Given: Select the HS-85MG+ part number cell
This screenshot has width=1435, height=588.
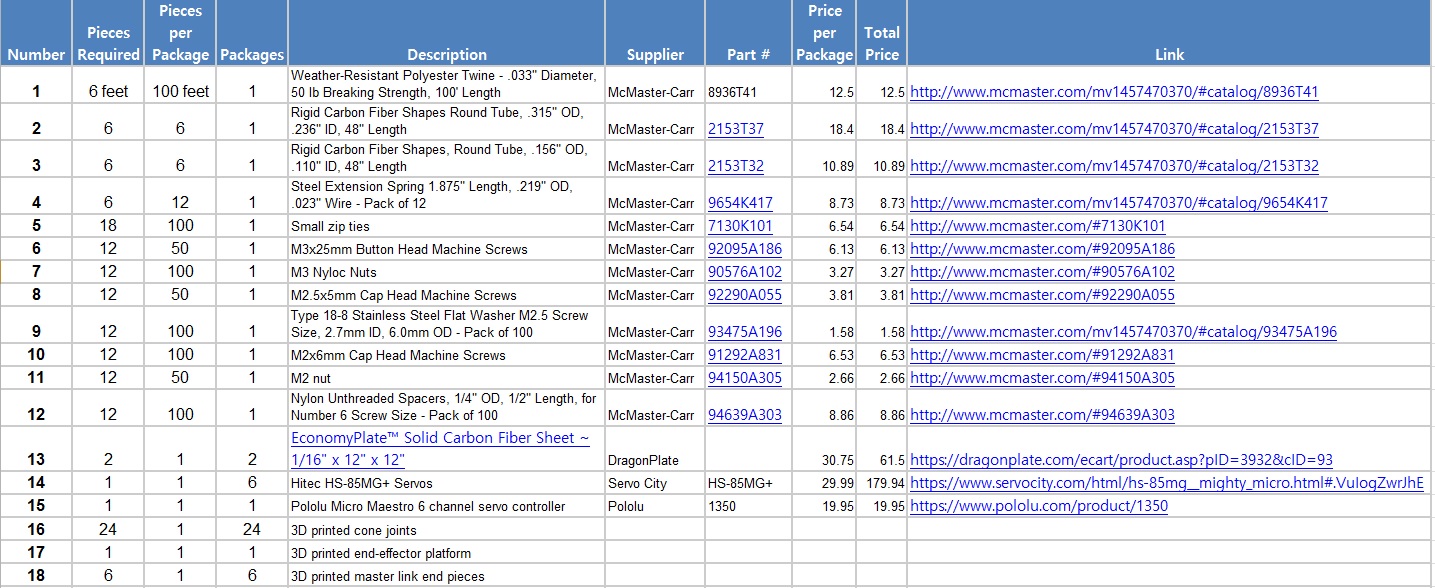Looking at the screenshot, I should pos(749,483).
